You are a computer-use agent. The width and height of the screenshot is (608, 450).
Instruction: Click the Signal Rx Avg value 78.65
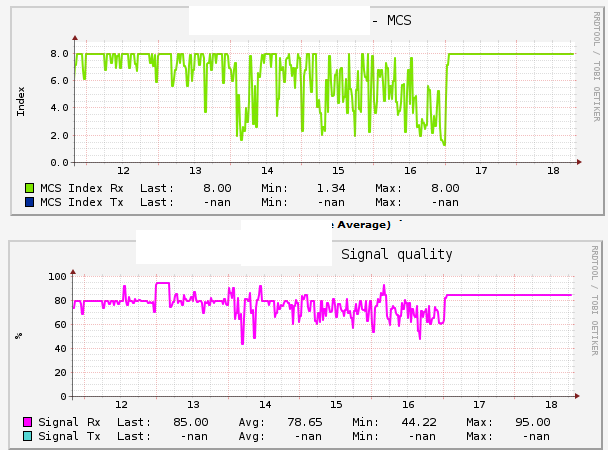click(x=305, y=422)
